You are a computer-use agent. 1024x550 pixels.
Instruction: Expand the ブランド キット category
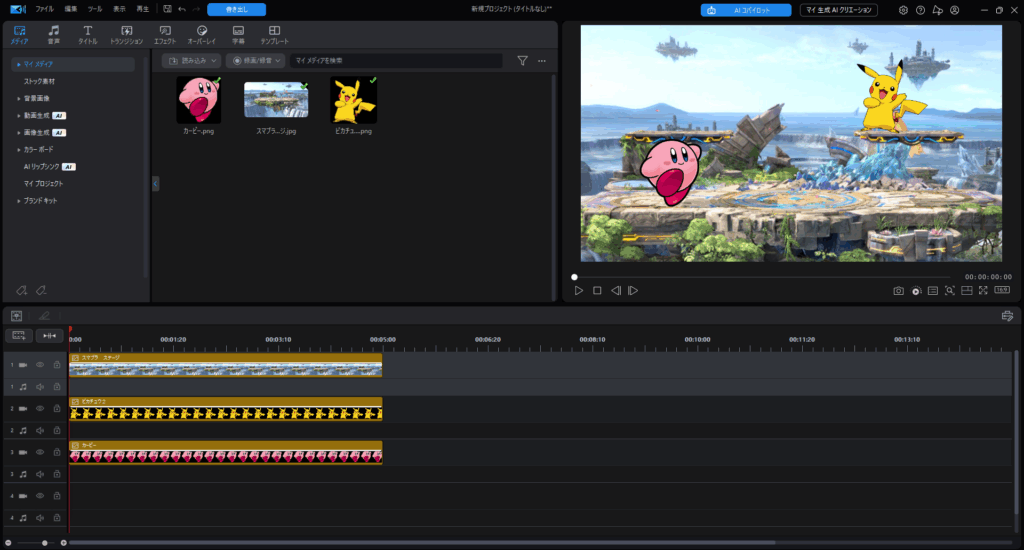click(x=18, y=201)
